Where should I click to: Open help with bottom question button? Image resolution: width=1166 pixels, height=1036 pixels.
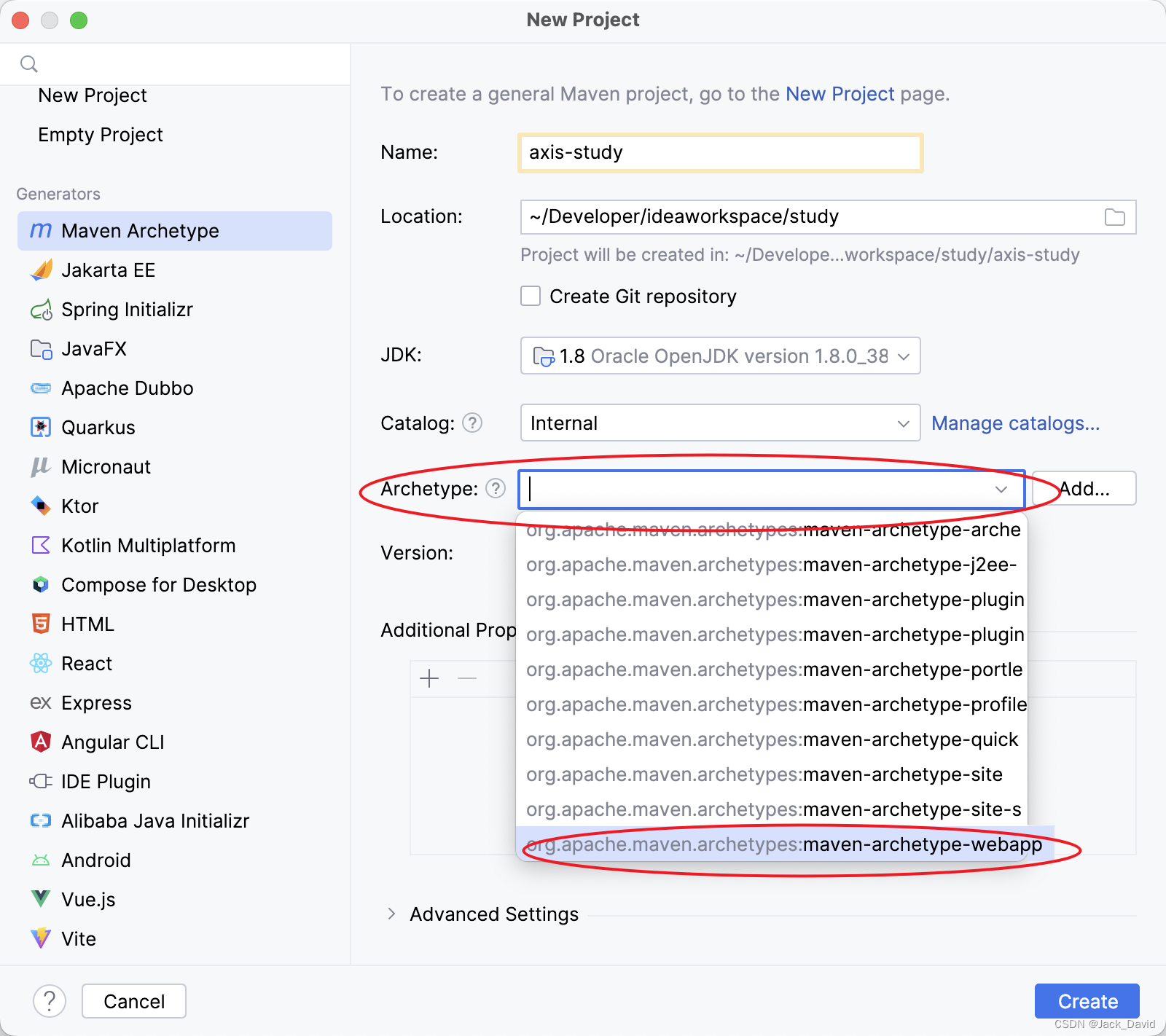(50, 1001)
